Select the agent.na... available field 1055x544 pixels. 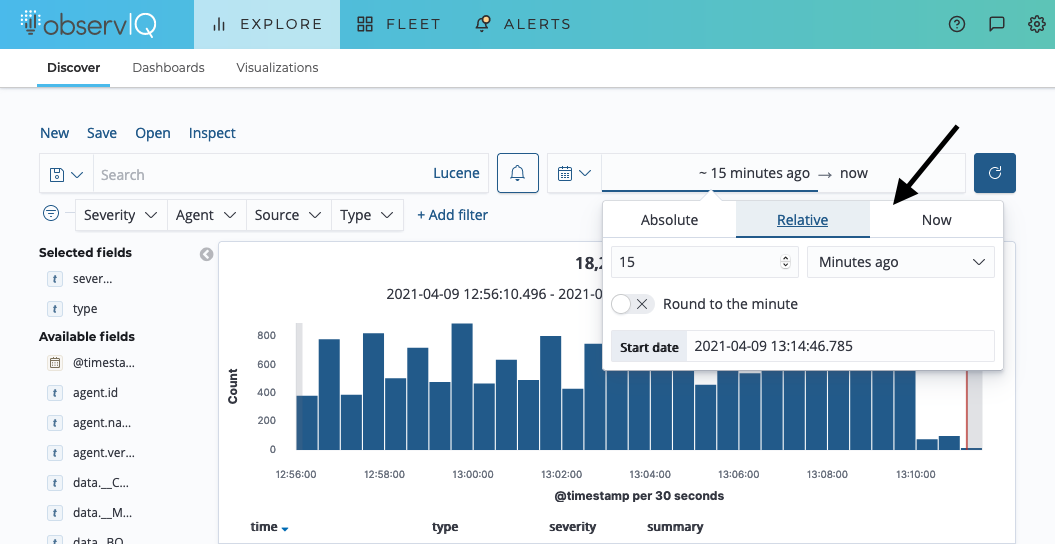tap(102, 423)
